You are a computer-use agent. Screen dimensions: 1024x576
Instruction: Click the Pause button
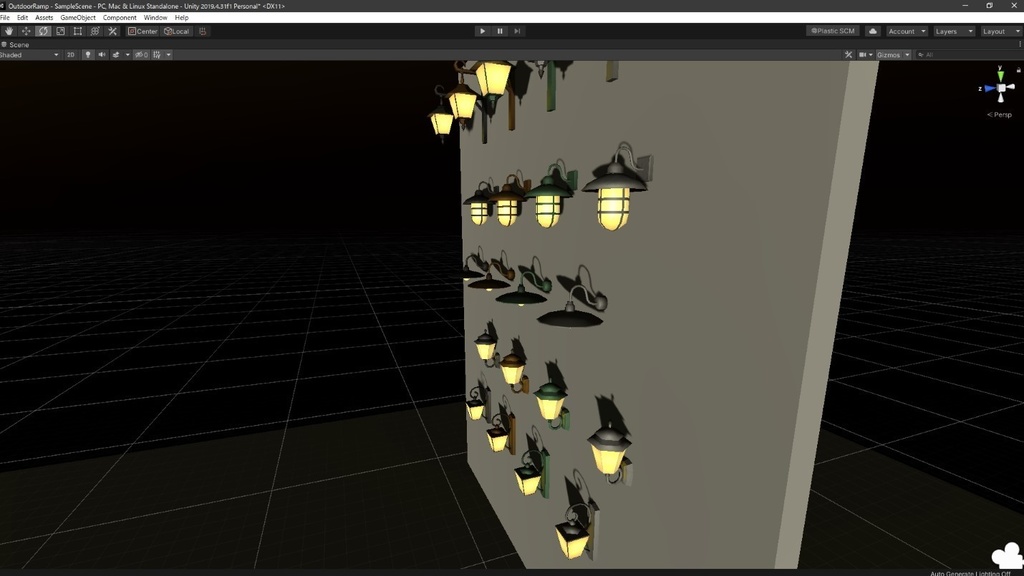(500, 31)
